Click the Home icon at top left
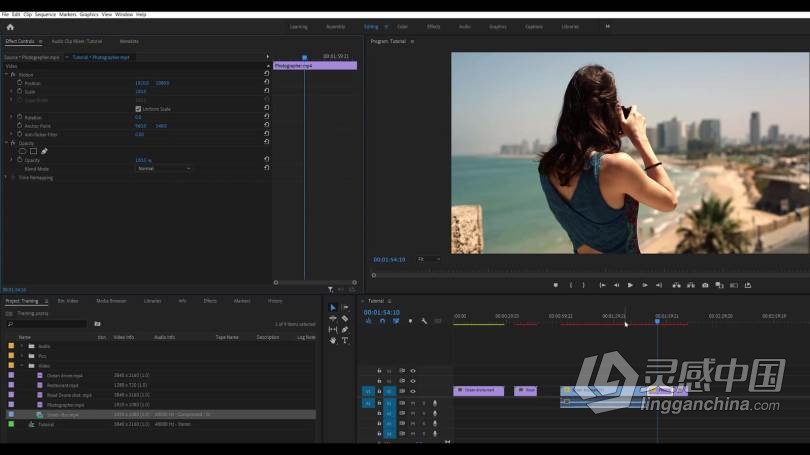Image resolution: width=810 pixels, height=455 pixels. point(10,27)
